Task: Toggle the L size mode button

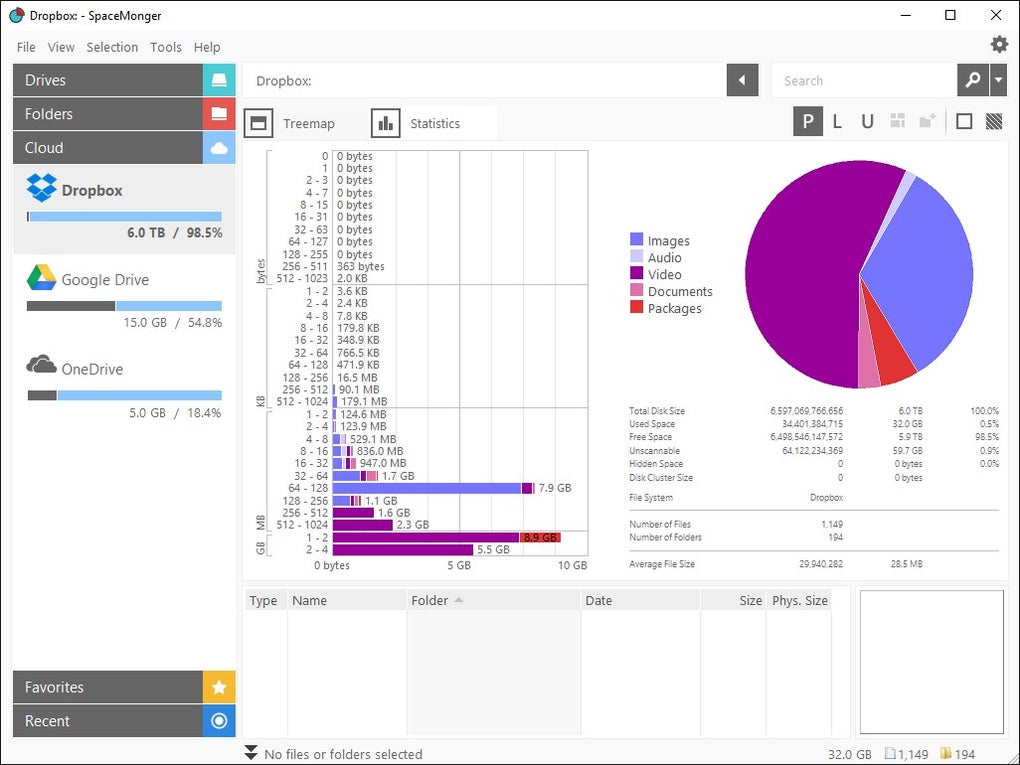Action: (x=837, y=122)
